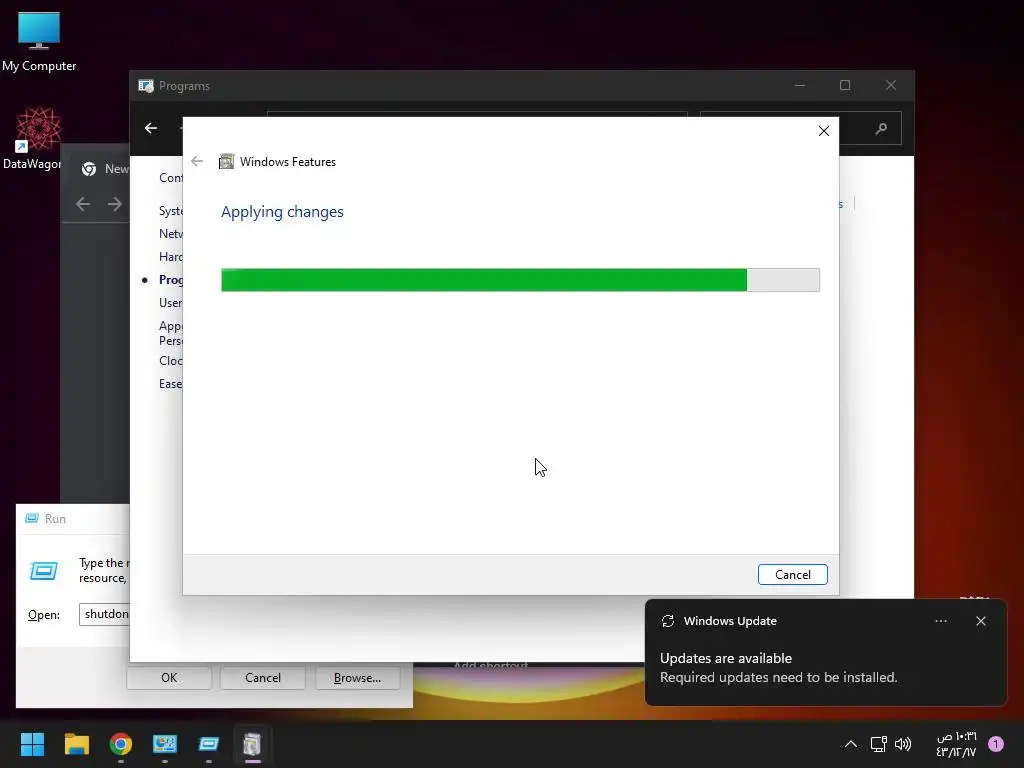
Task: Switch to Control Panel in the taskbar
Action: (165, 744)
